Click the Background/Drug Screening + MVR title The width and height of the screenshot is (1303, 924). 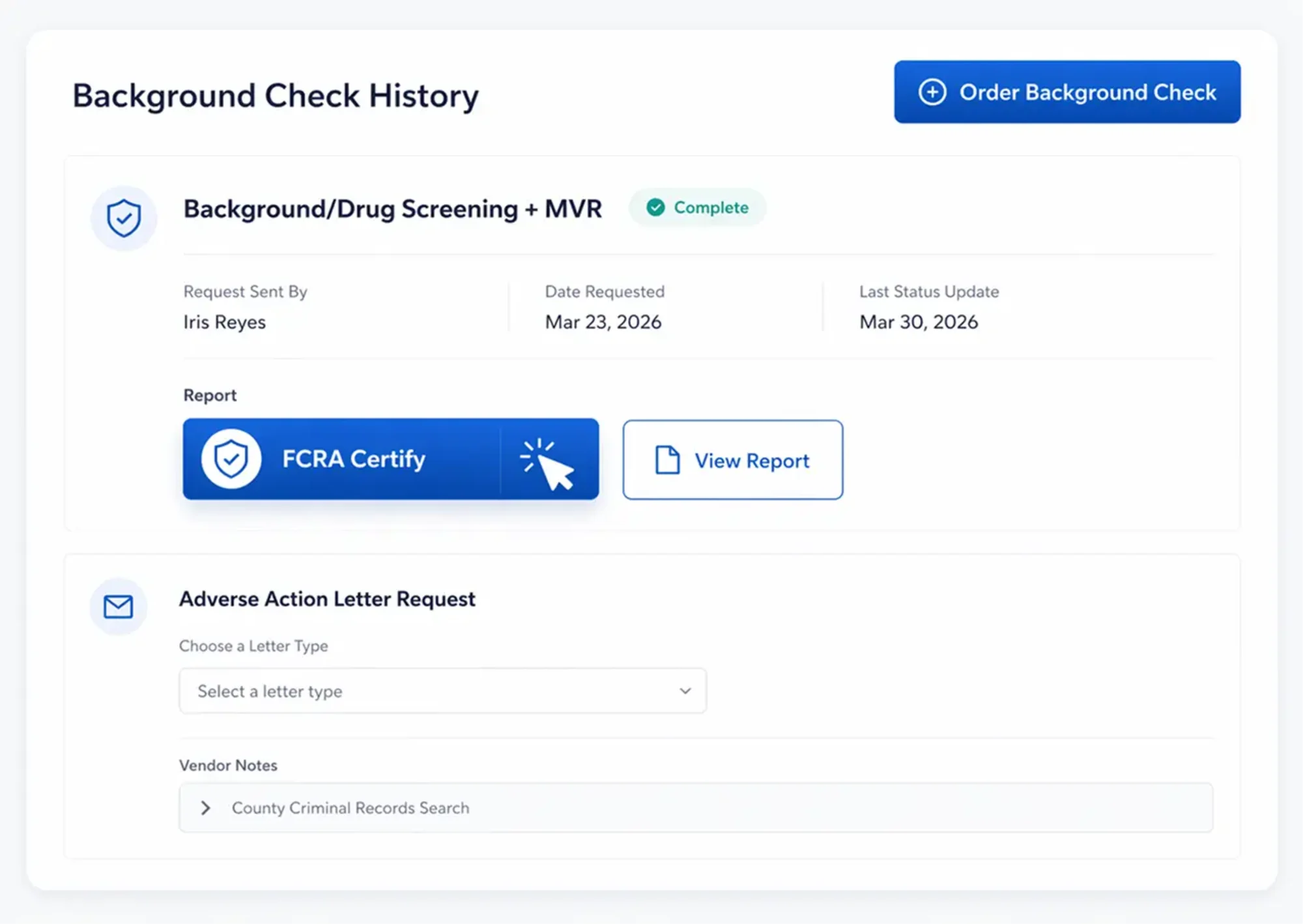pyautogui.click(x=393, y=209)
